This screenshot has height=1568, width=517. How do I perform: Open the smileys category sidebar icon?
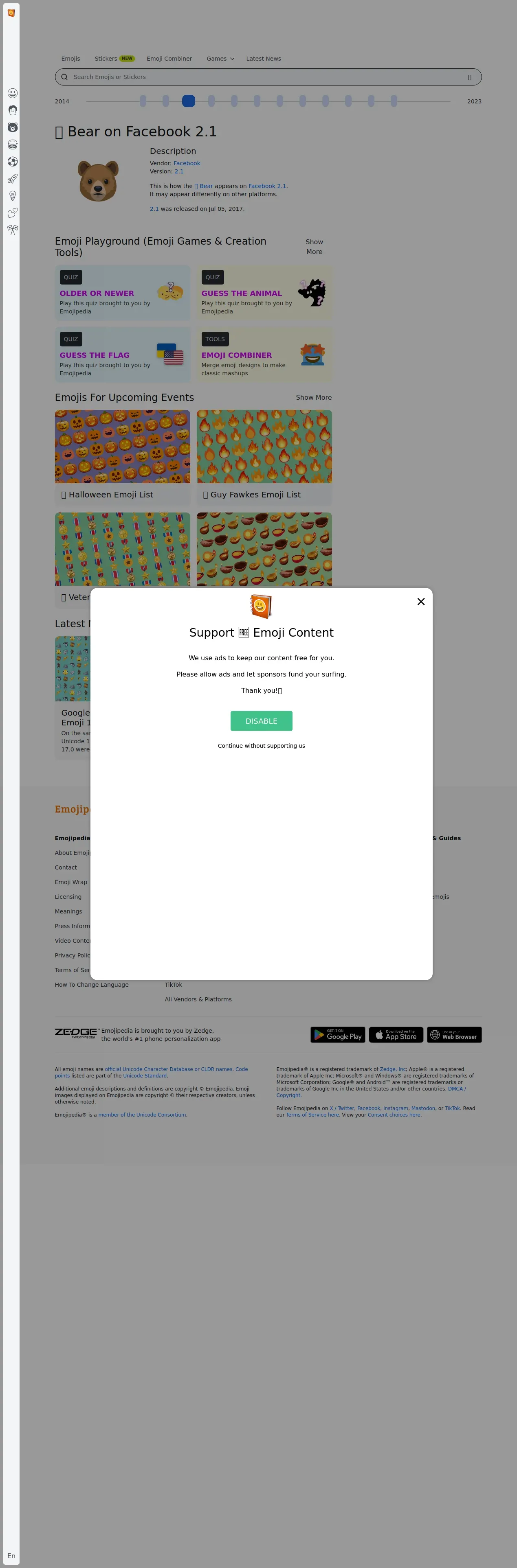click(x=12, y=93)
